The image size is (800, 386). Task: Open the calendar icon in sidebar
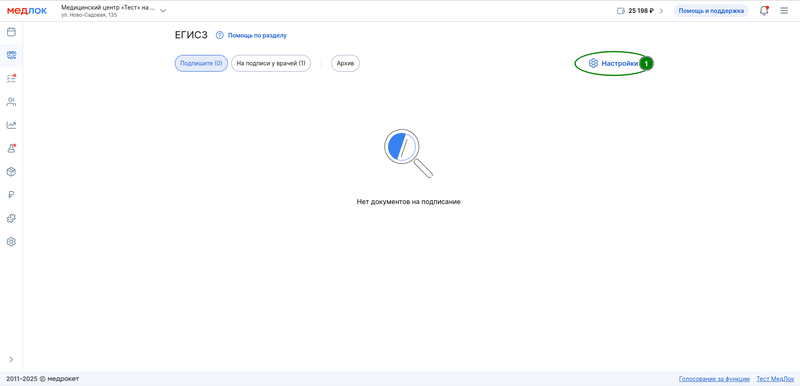(11, 32)
